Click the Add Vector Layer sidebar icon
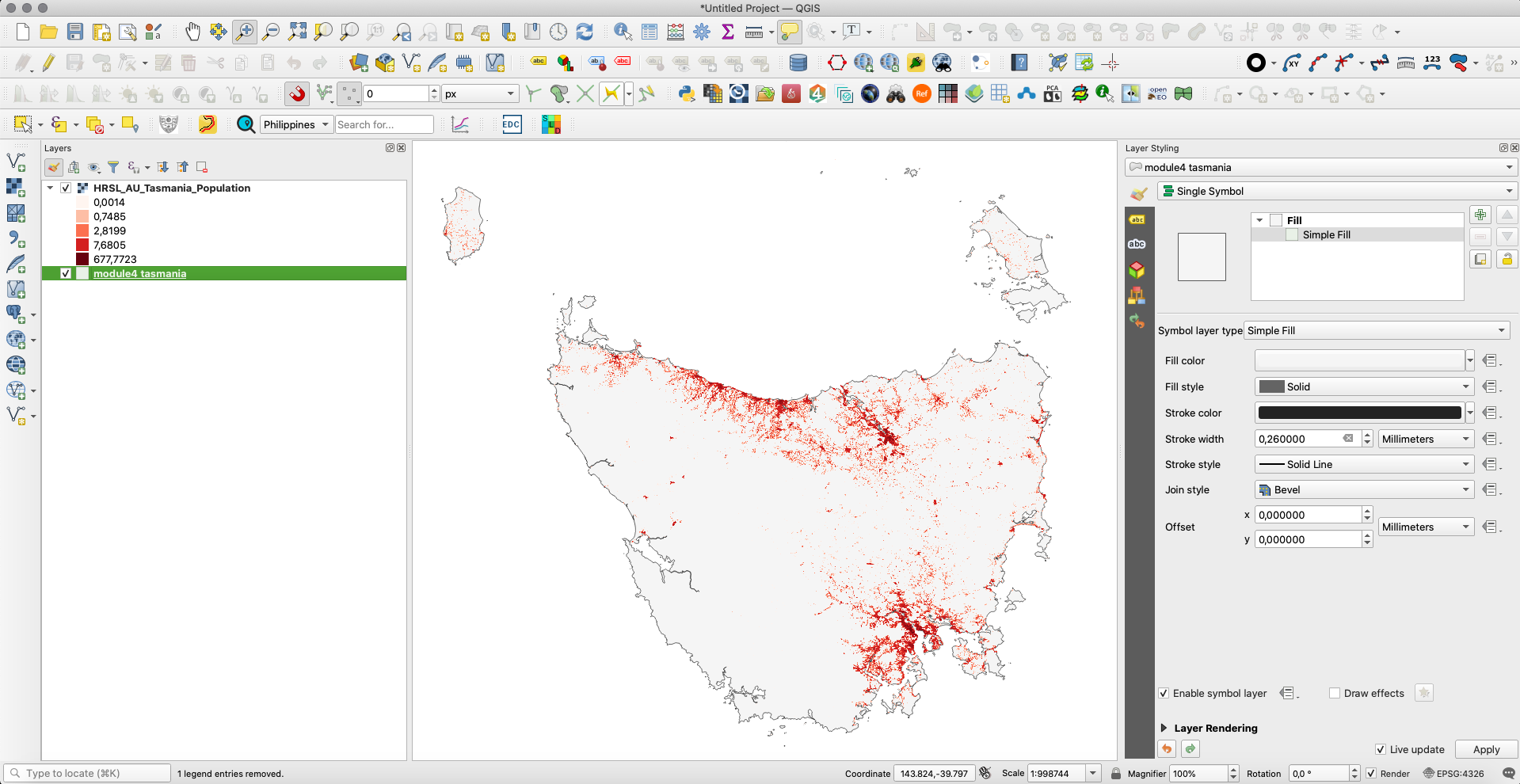Viewport: 1520px width, 784px height. click(16, 162)
